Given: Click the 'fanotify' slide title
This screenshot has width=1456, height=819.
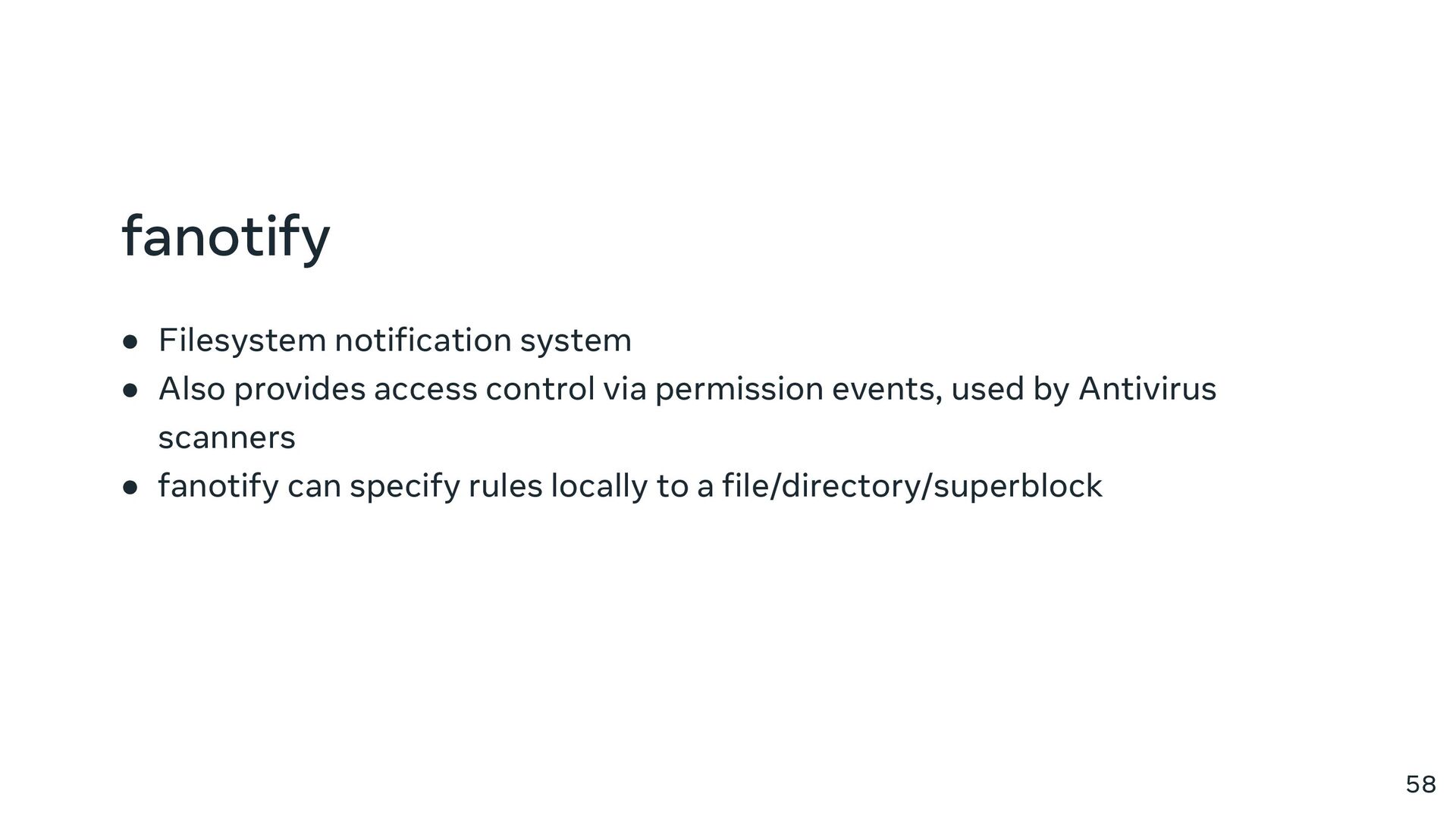Looking at the screenshot, I should [x=225, y=237].
